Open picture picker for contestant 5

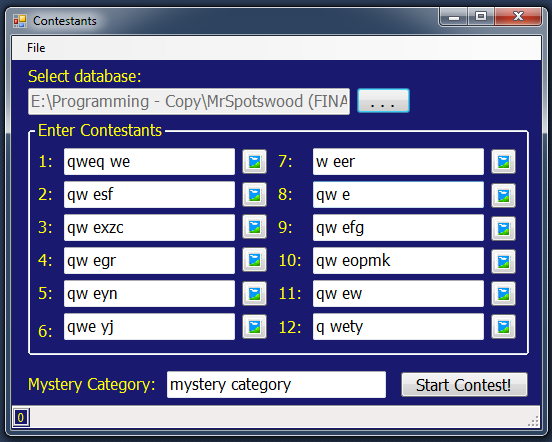pos(254,293)
